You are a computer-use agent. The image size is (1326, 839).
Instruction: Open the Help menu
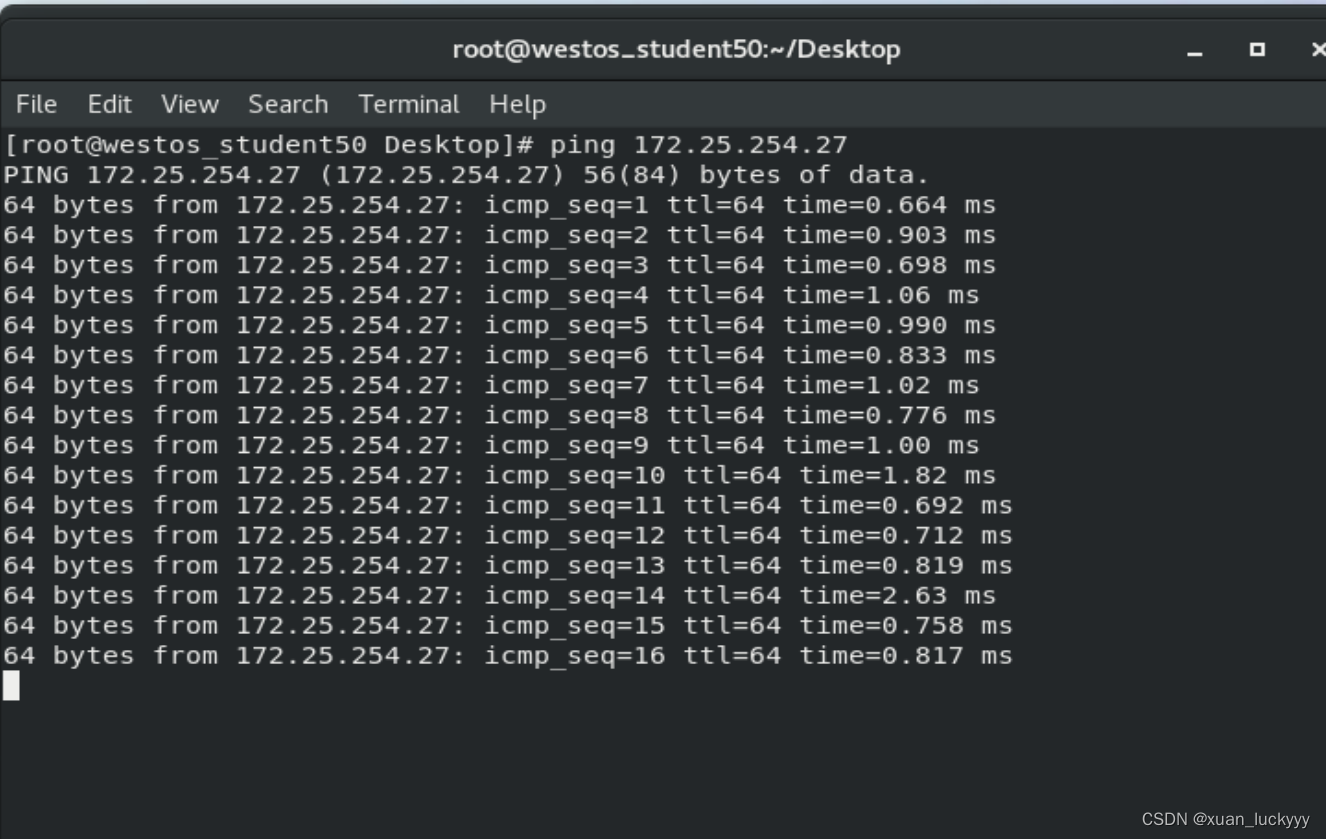tap(517, 104)
